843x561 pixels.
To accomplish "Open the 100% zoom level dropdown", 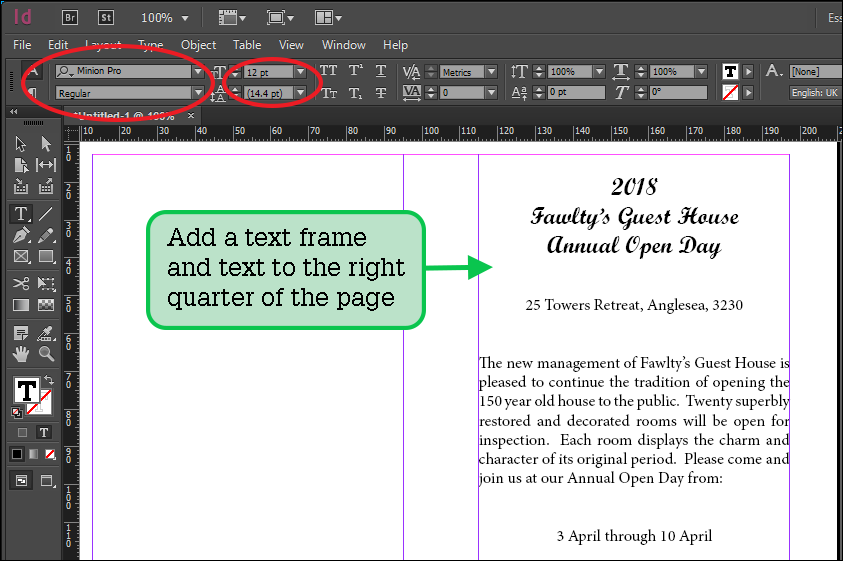I will point(185,18).
